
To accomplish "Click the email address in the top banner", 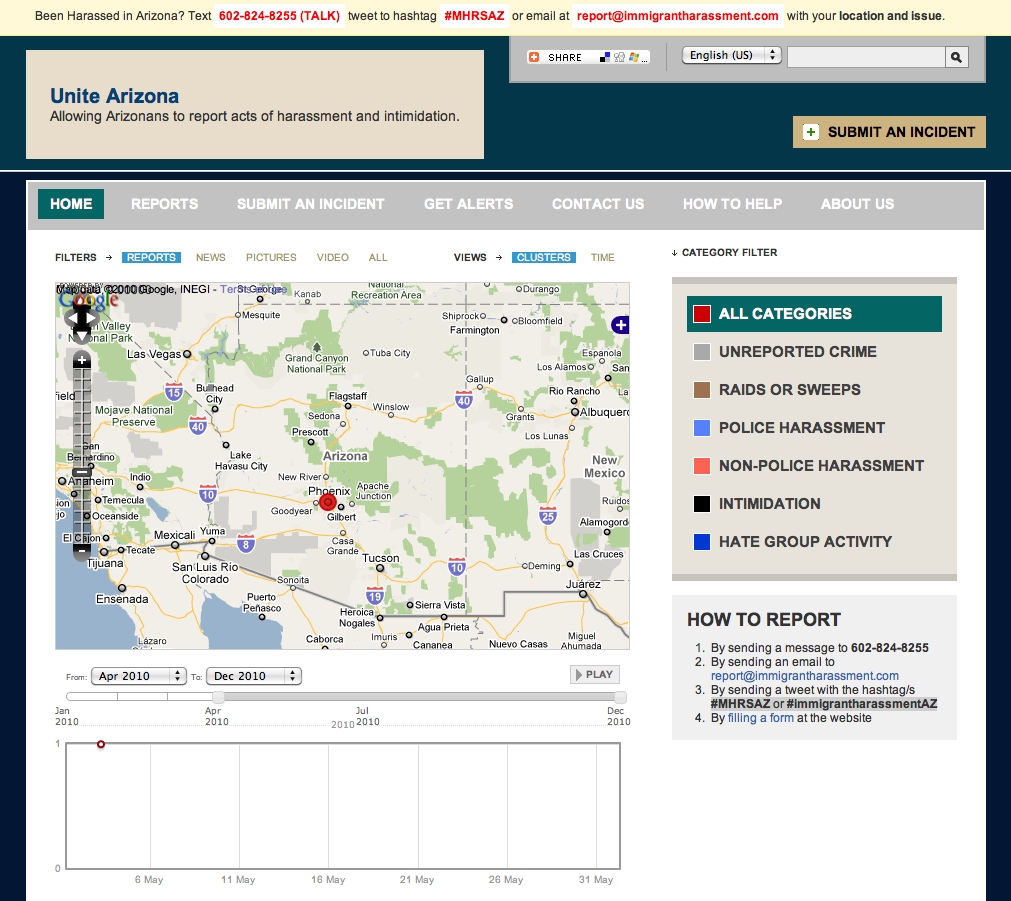I will click(678, 15).
